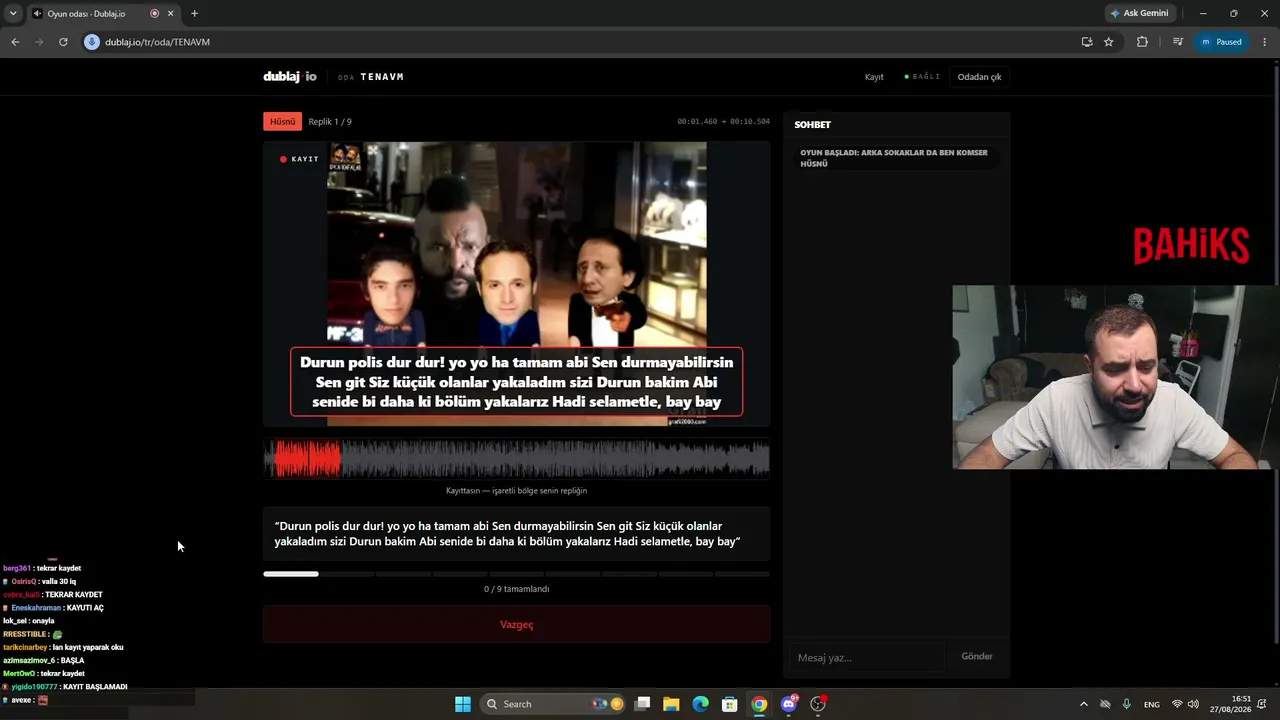Click the BAĞLI connection status
This screenshot has height=720, width=1280.
(922, 77)
